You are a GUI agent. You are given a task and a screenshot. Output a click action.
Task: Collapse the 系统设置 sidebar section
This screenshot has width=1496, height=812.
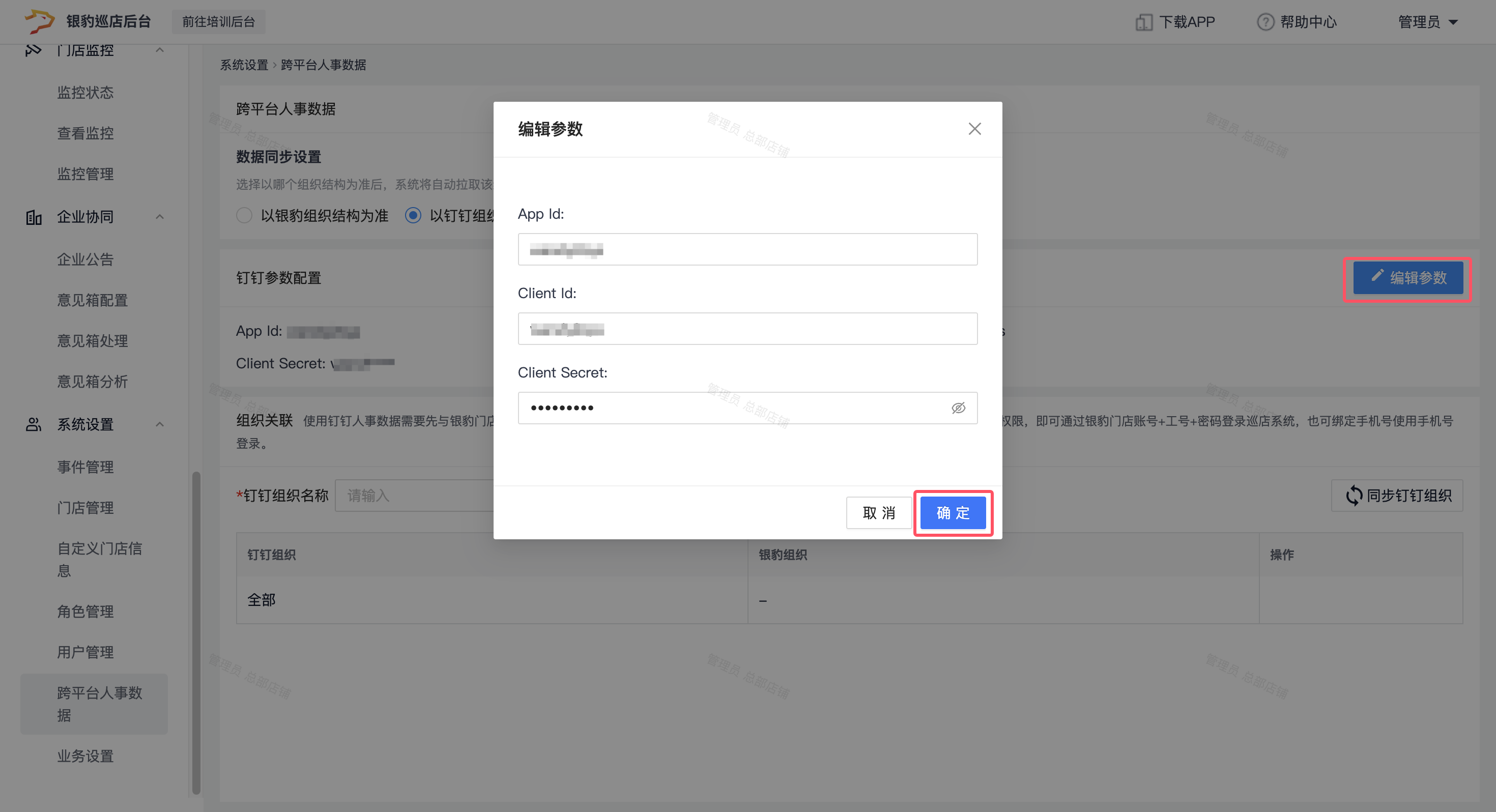click(160, 425)
